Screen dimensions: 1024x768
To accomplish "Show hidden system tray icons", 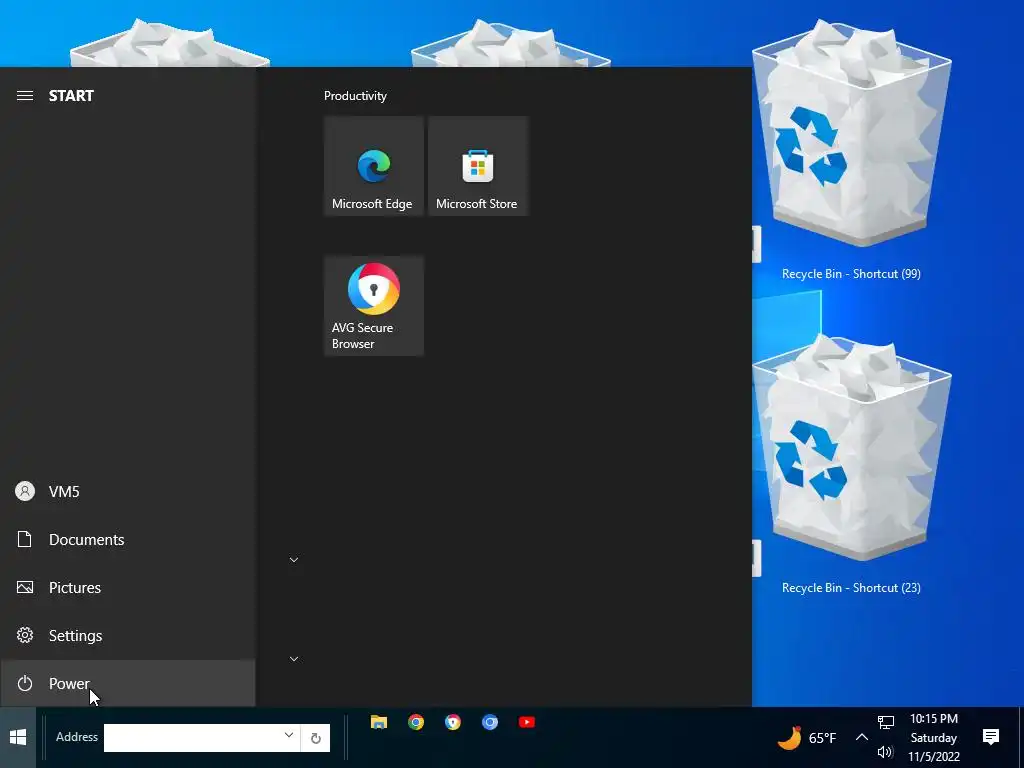I will (861, 737).
